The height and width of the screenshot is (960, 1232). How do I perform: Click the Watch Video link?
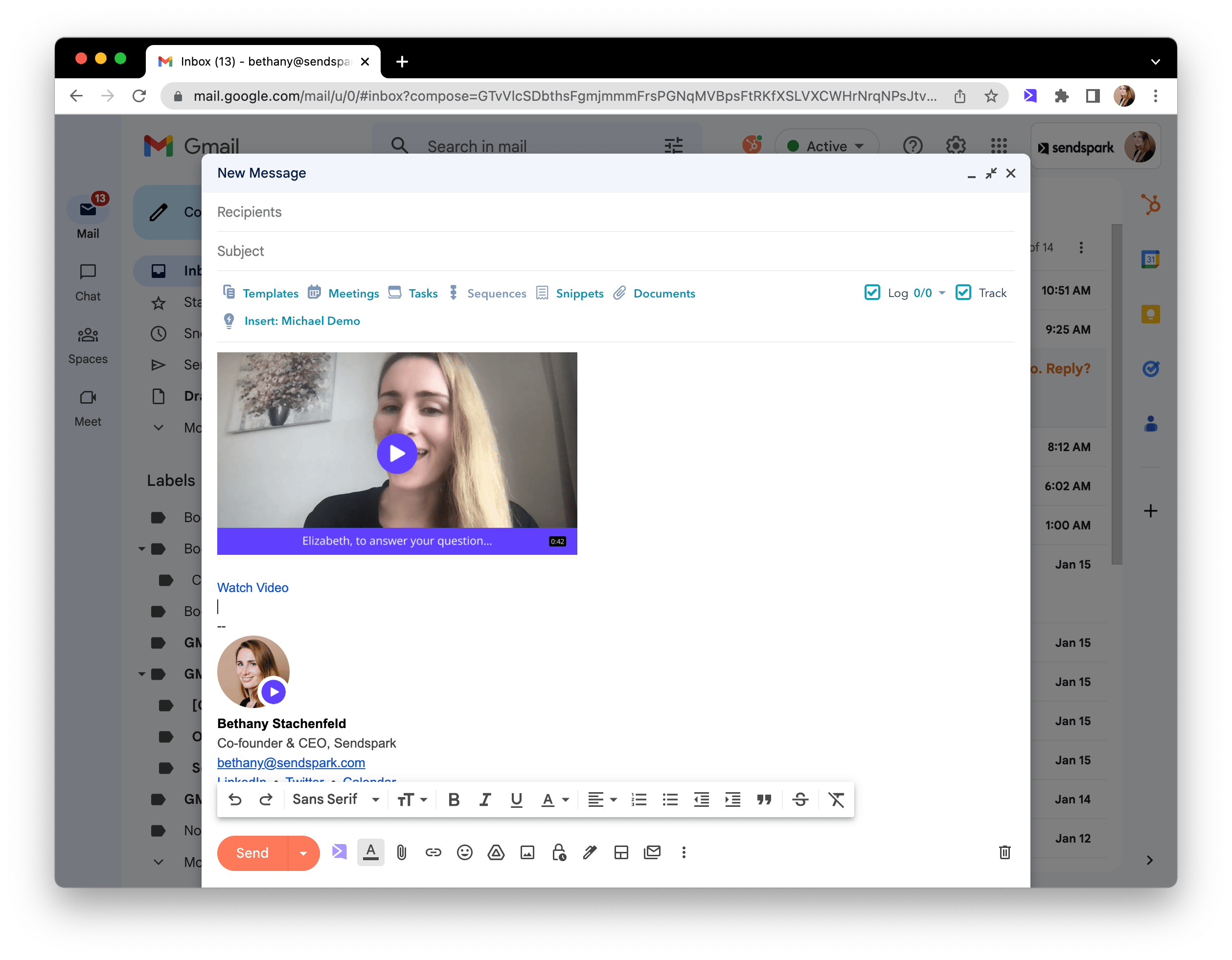coord(252,587)
